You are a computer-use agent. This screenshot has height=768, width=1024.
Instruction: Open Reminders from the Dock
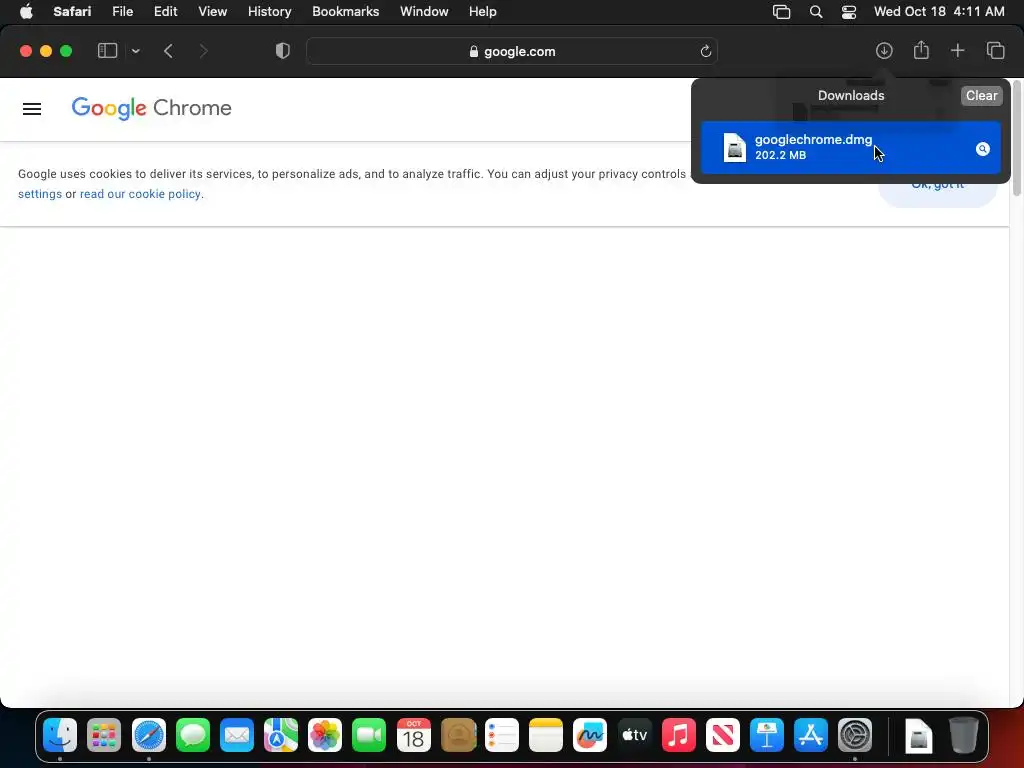(x=502, y=736)
